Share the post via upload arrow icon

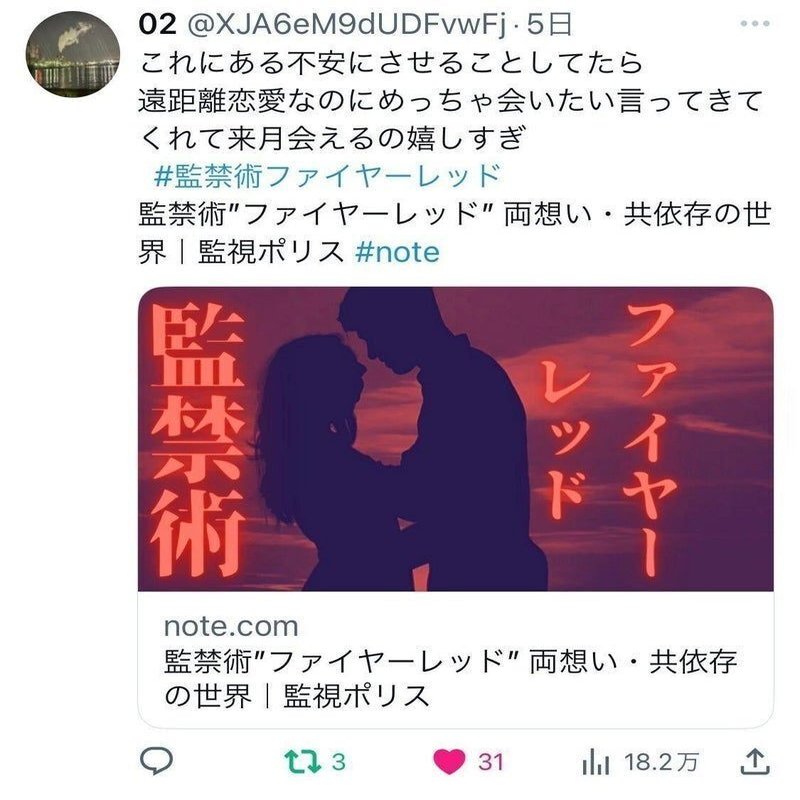tap(755, 762)
